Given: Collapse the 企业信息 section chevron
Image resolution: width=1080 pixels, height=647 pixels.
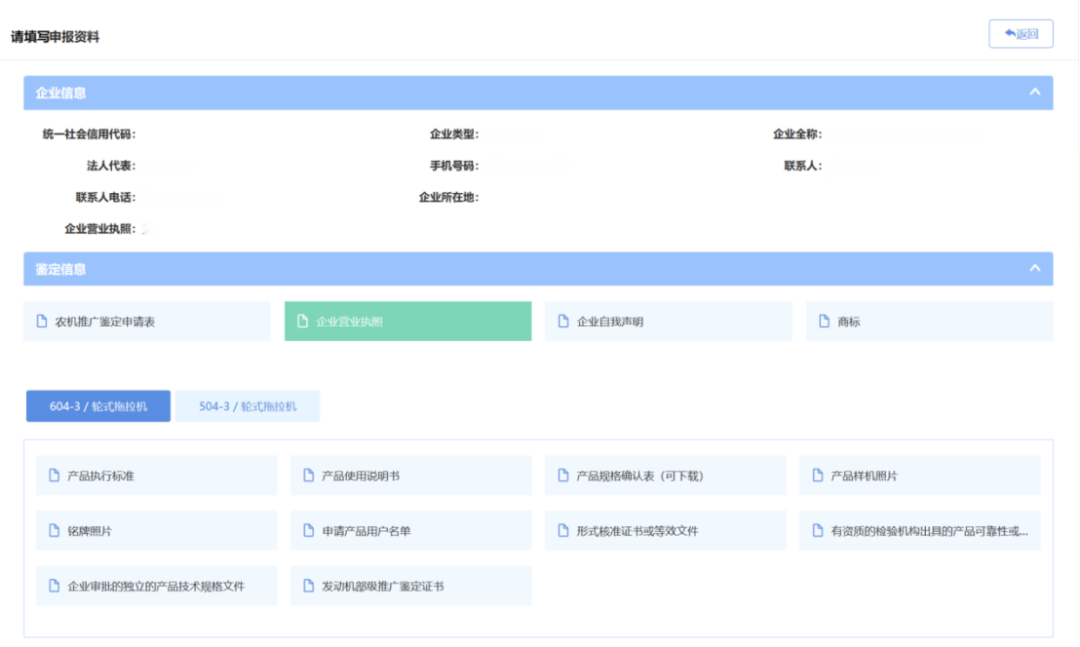Looking at the screenshot, I should 1035,92.
